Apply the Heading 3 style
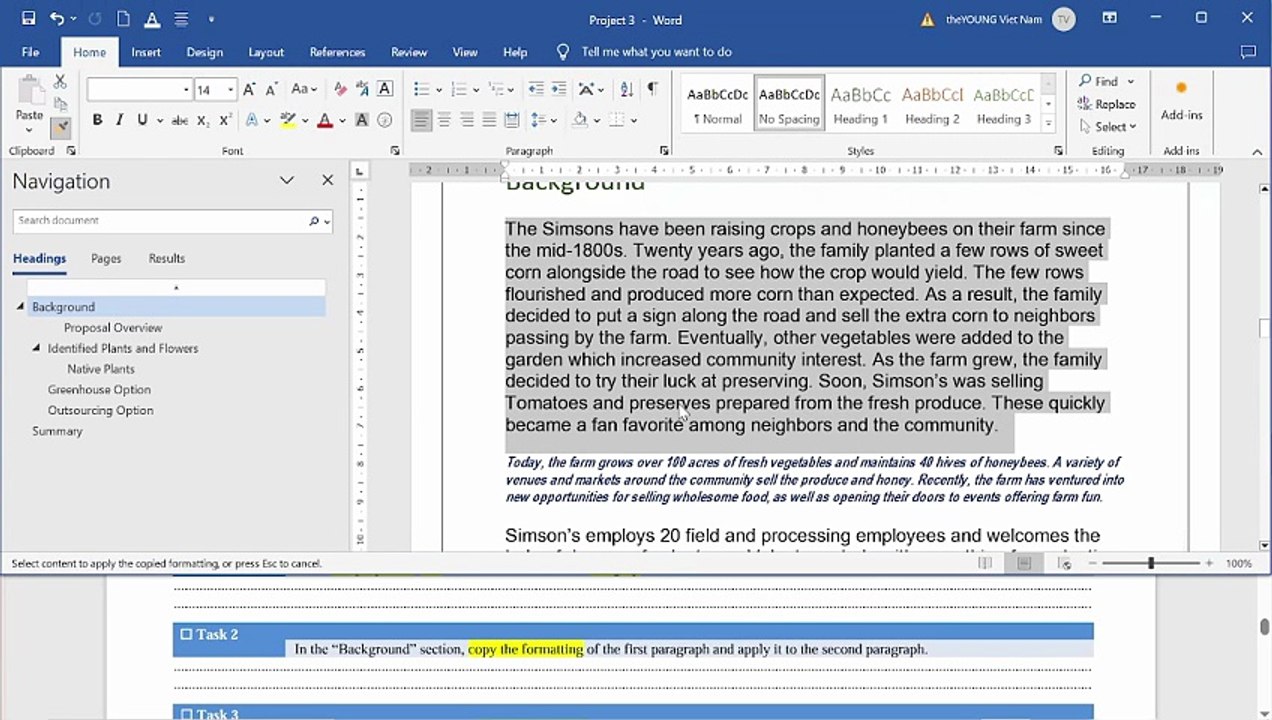Image resolution: width=1272 pixels, height=720 pixels. point(1003,104)
